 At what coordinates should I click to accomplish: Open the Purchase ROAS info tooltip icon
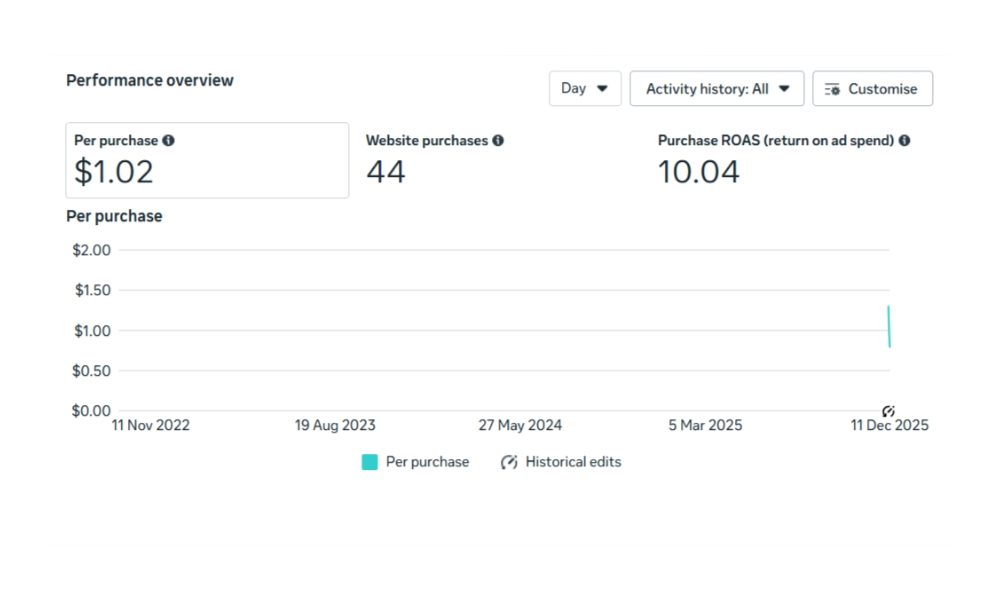click(x=904, y=141)
